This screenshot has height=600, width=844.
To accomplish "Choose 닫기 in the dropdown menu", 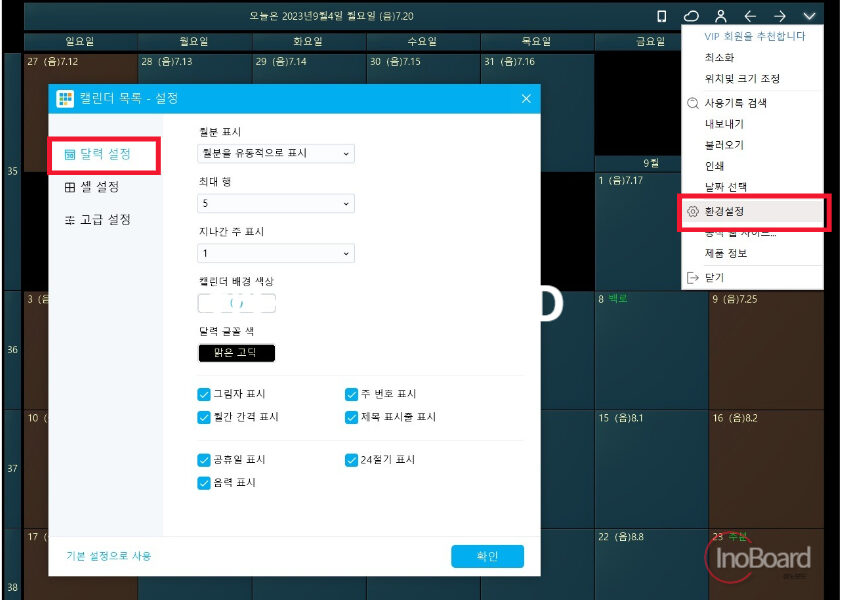I will (x=714, y=278).
